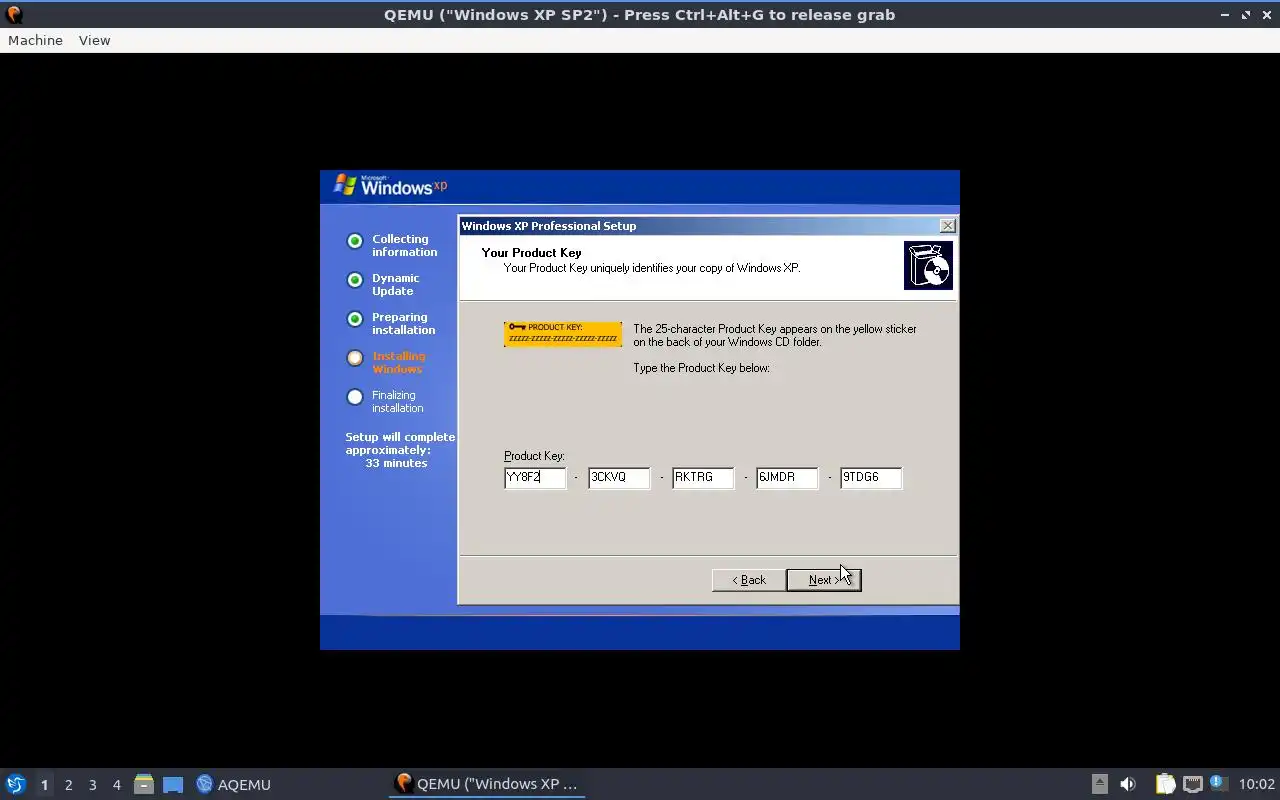Click the third product key field RKTRG
The width and height of the screenshot is (1280, 800).
(x=703, y=478)
